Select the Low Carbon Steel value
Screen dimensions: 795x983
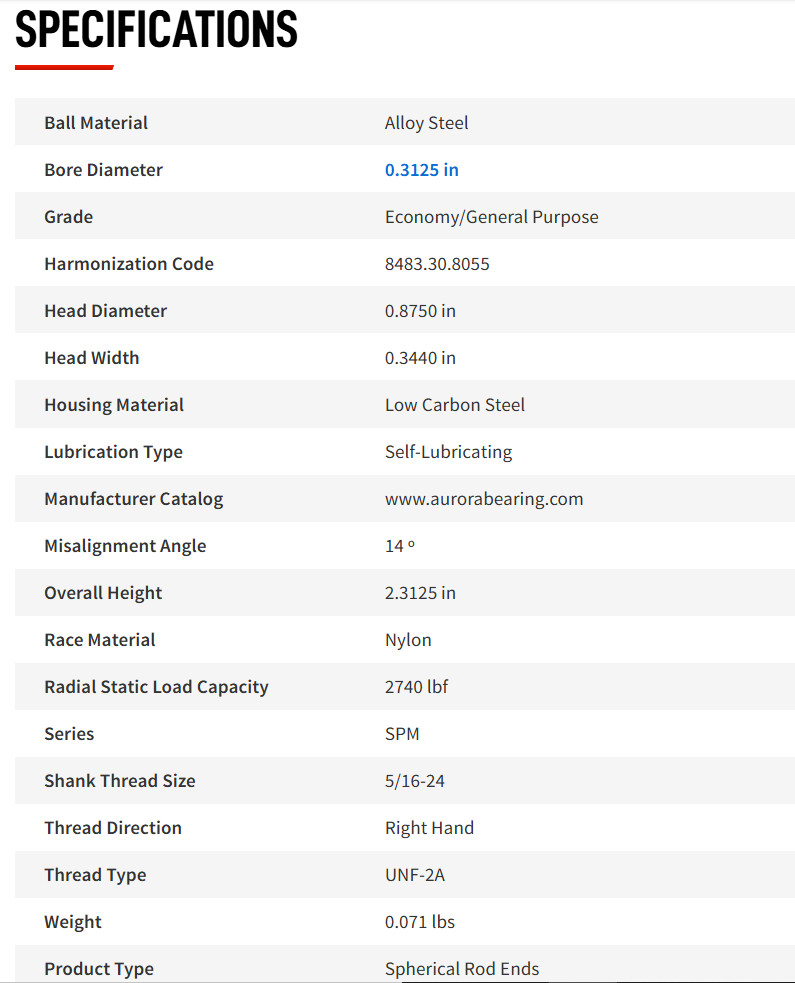pos(455,405)
